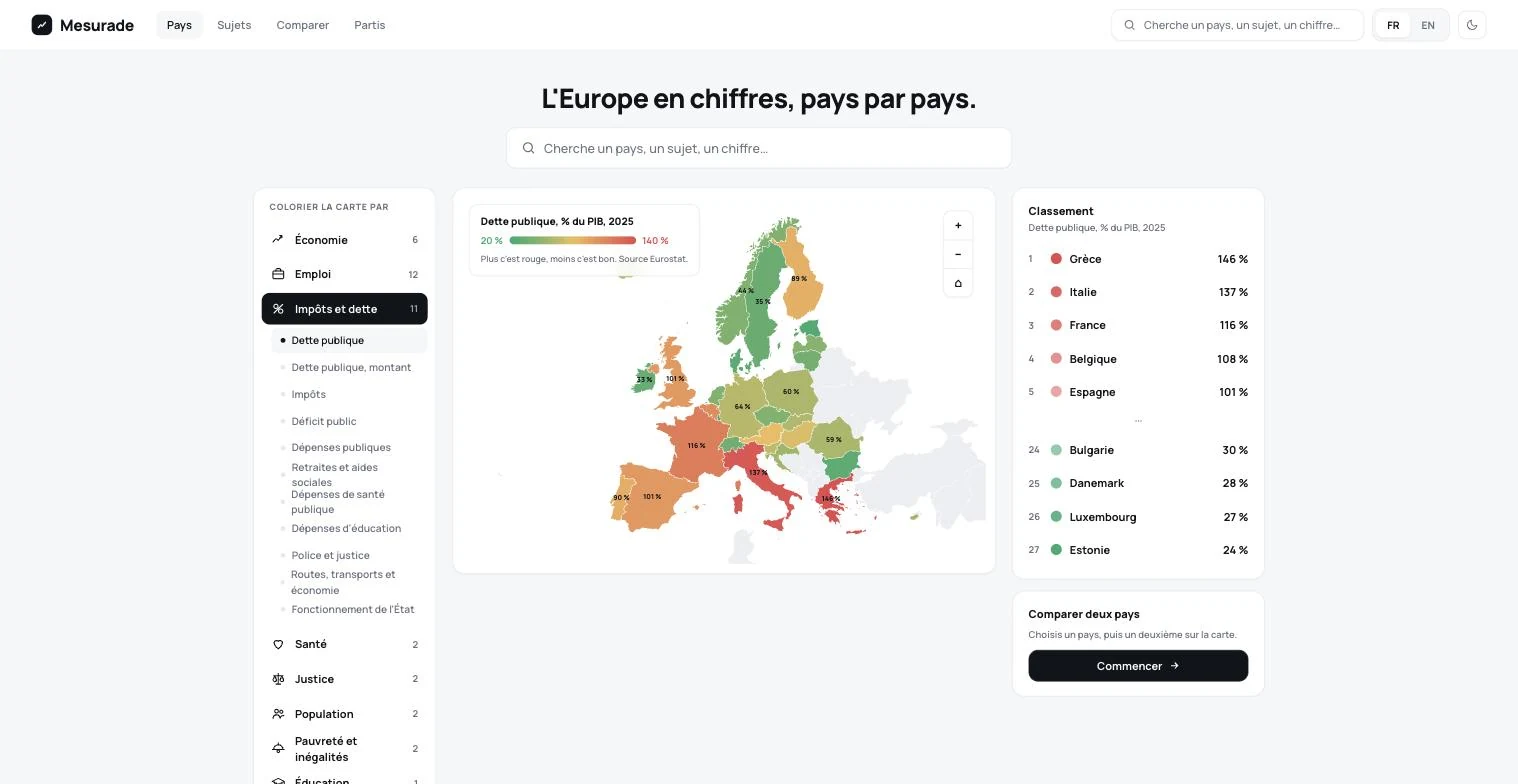
Task: Click the Population people icon
Action: click(x=278, y=714)
